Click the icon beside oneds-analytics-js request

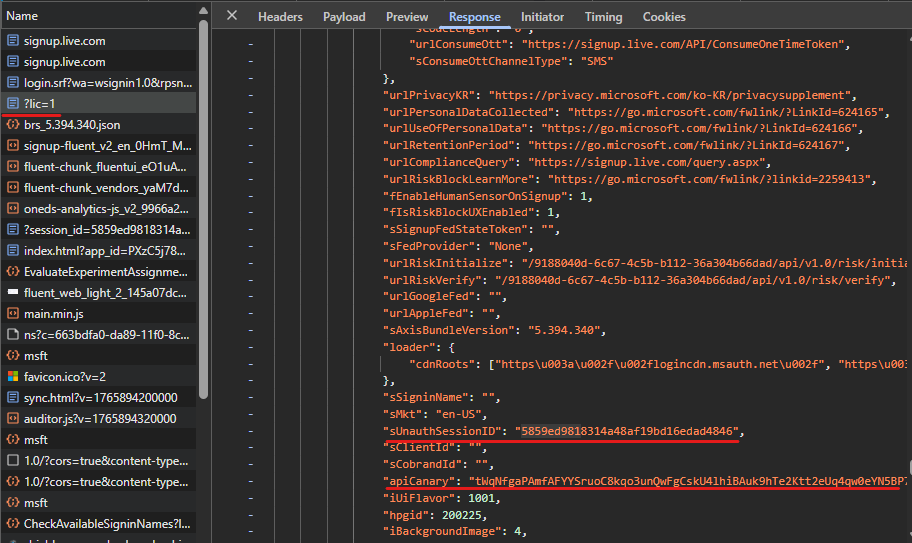coord(13,209)
